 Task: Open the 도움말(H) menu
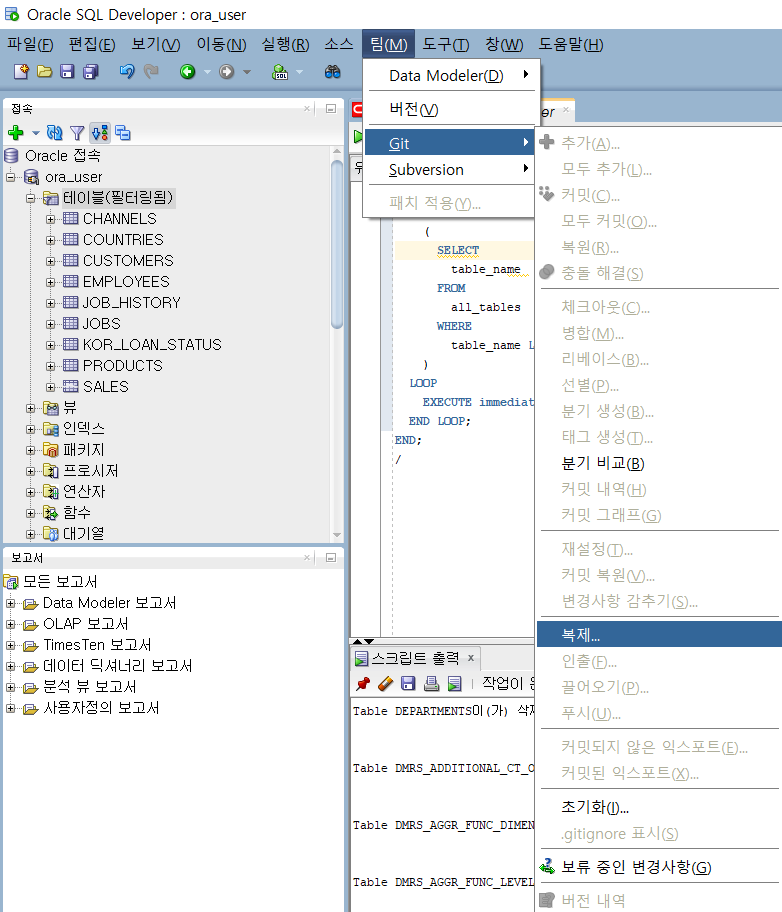tap(570, 44)
